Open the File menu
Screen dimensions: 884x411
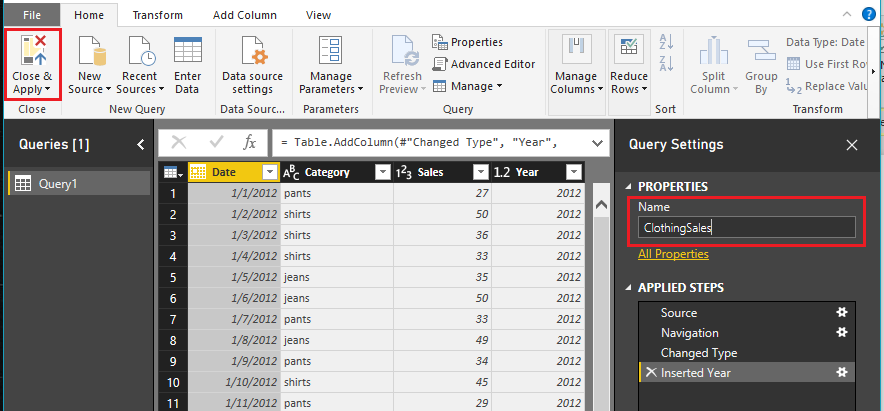pyautogui.click(x=32, y=15)
